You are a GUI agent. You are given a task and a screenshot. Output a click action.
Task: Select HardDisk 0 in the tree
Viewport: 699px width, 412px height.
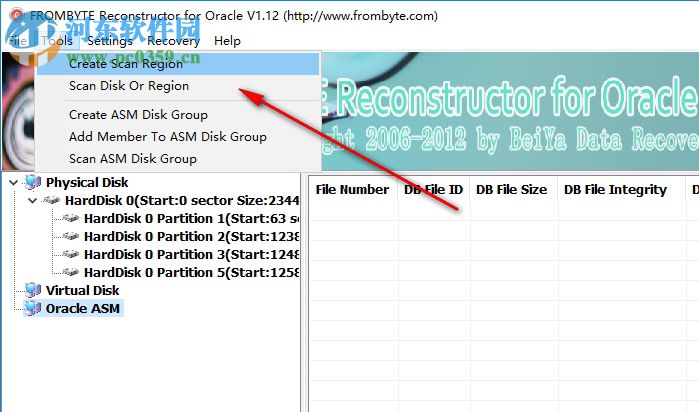click(182, 201)
